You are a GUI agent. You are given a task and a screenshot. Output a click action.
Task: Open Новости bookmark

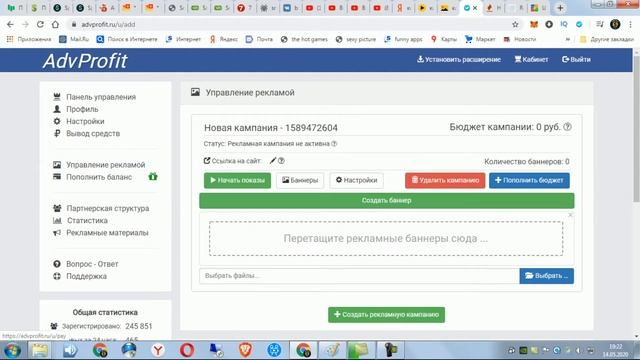tap(520, 39)
